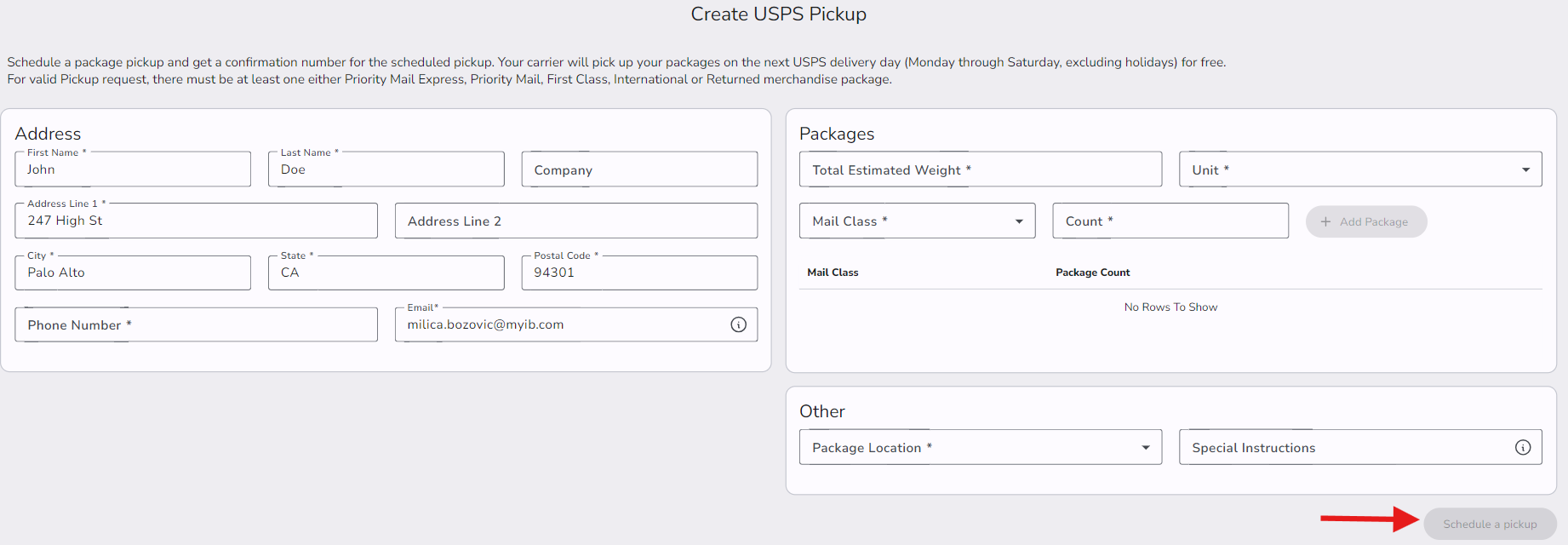This screenshot has width=1568, height=545.
Task: Click the Special Instructions info icon
Action: 1523,448
